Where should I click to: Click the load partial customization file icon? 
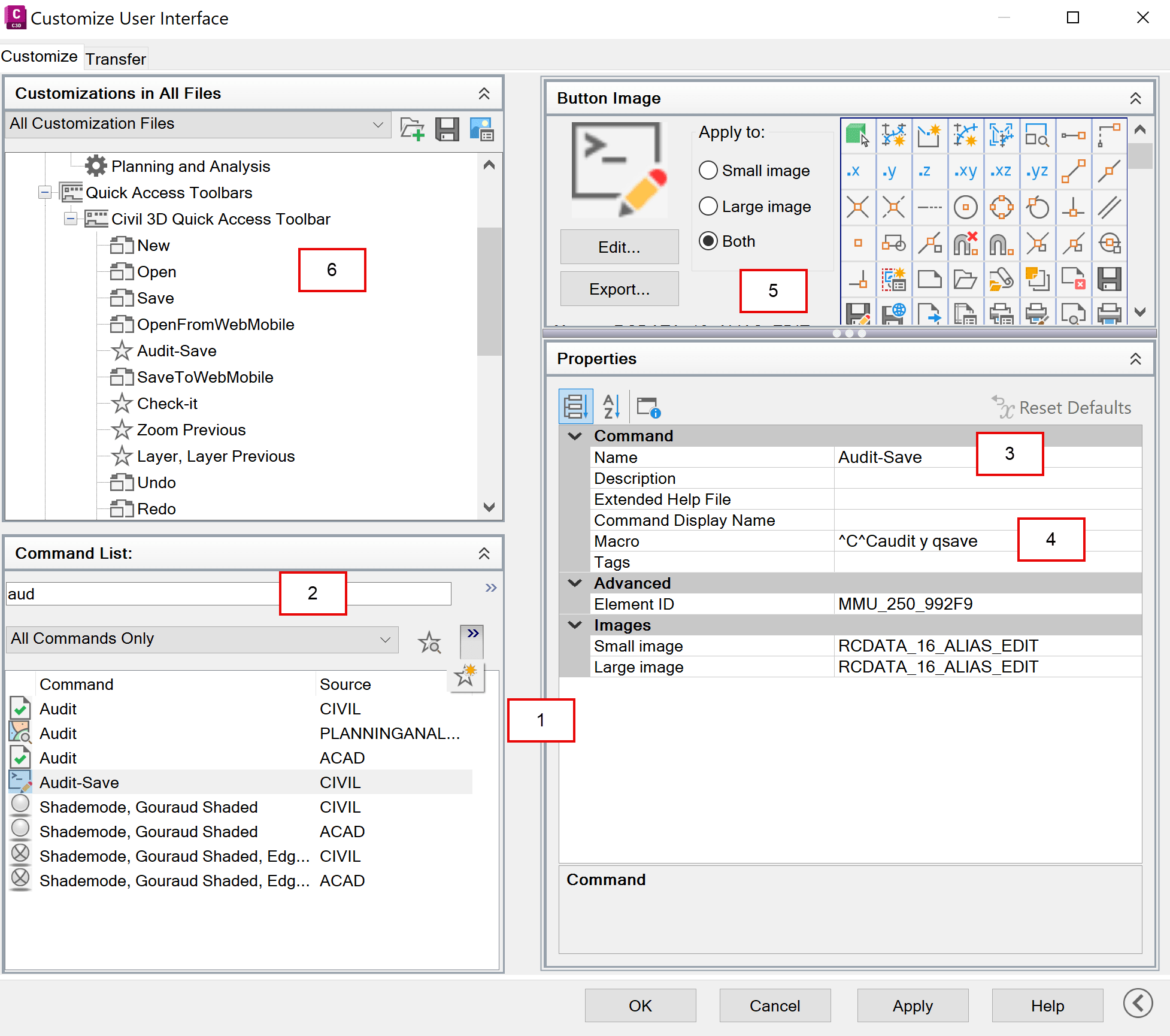(x=412, y=129)
